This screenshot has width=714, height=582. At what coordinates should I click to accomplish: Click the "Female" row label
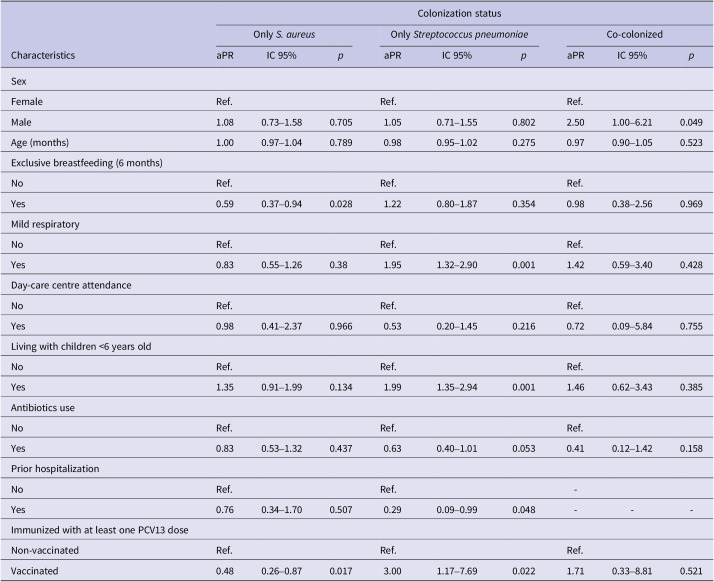28,102
